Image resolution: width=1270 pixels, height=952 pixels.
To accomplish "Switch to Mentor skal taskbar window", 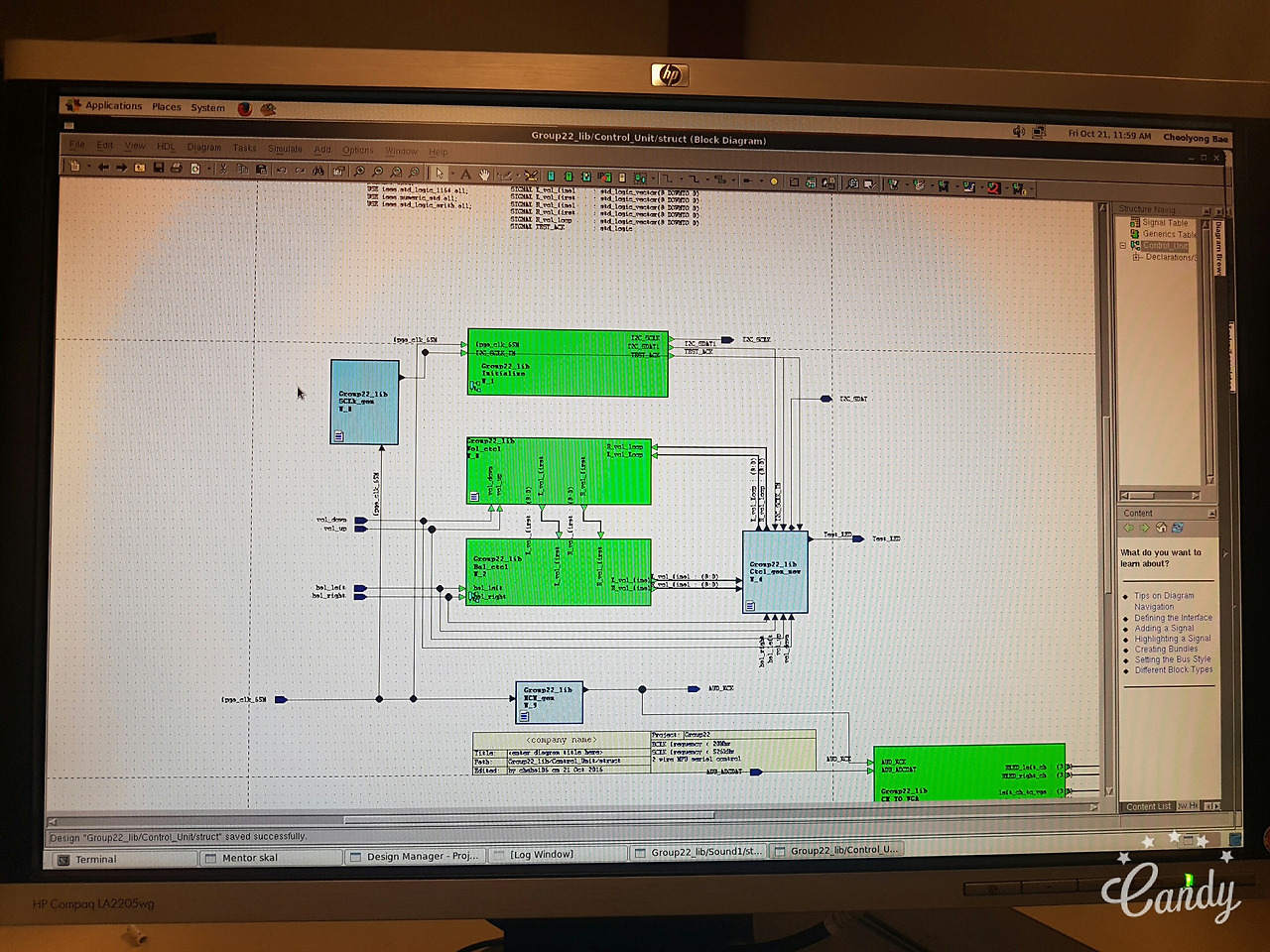I will click(270, 858).
